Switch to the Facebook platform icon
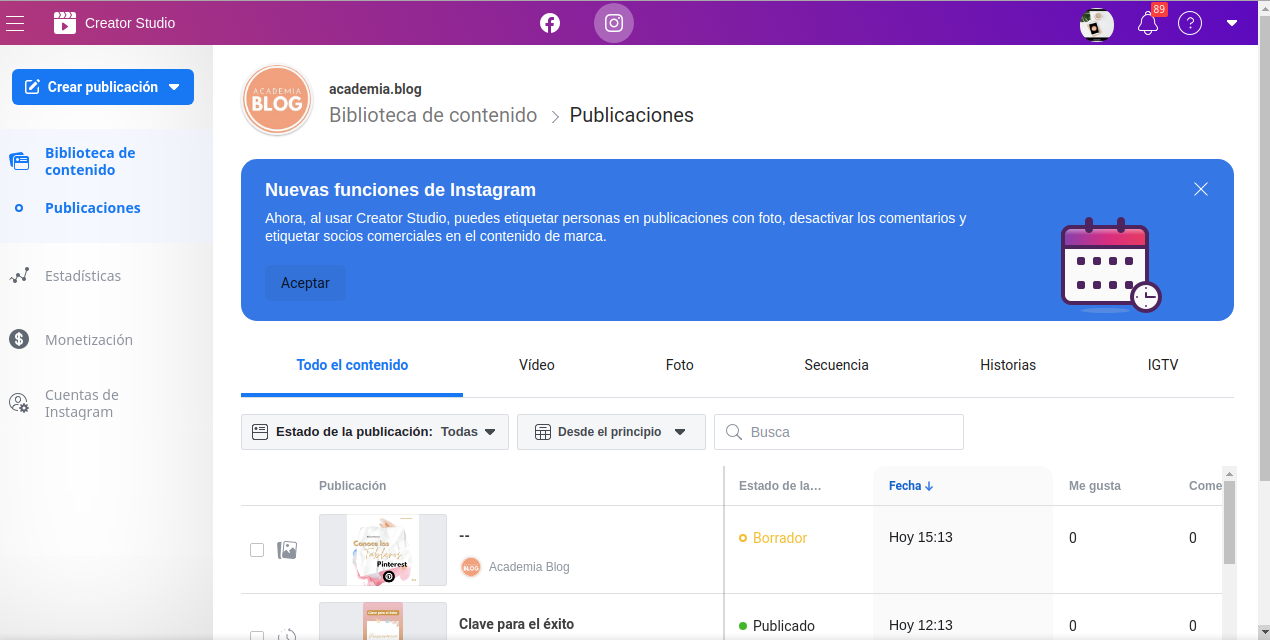The image size is (1270, 640). tap(550, 23)
